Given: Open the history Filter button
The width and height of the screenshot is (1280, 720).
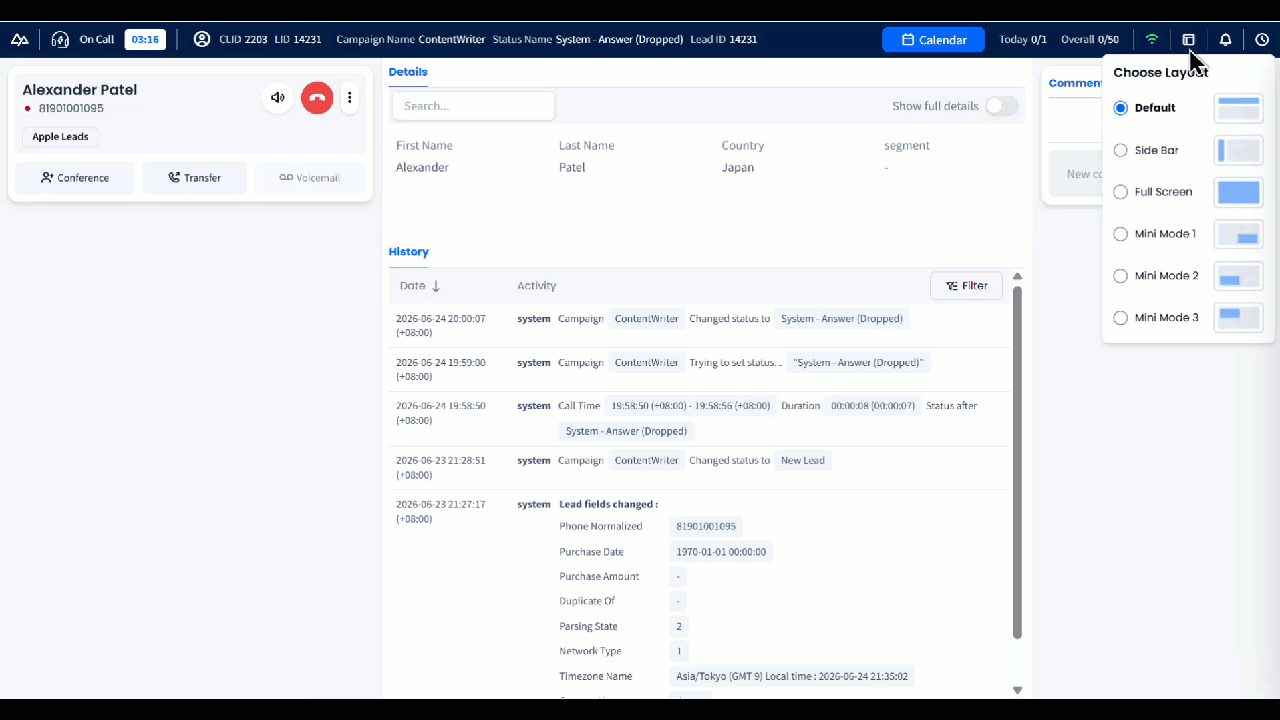Looking at the screenshot, I should (x=966, y=286).
